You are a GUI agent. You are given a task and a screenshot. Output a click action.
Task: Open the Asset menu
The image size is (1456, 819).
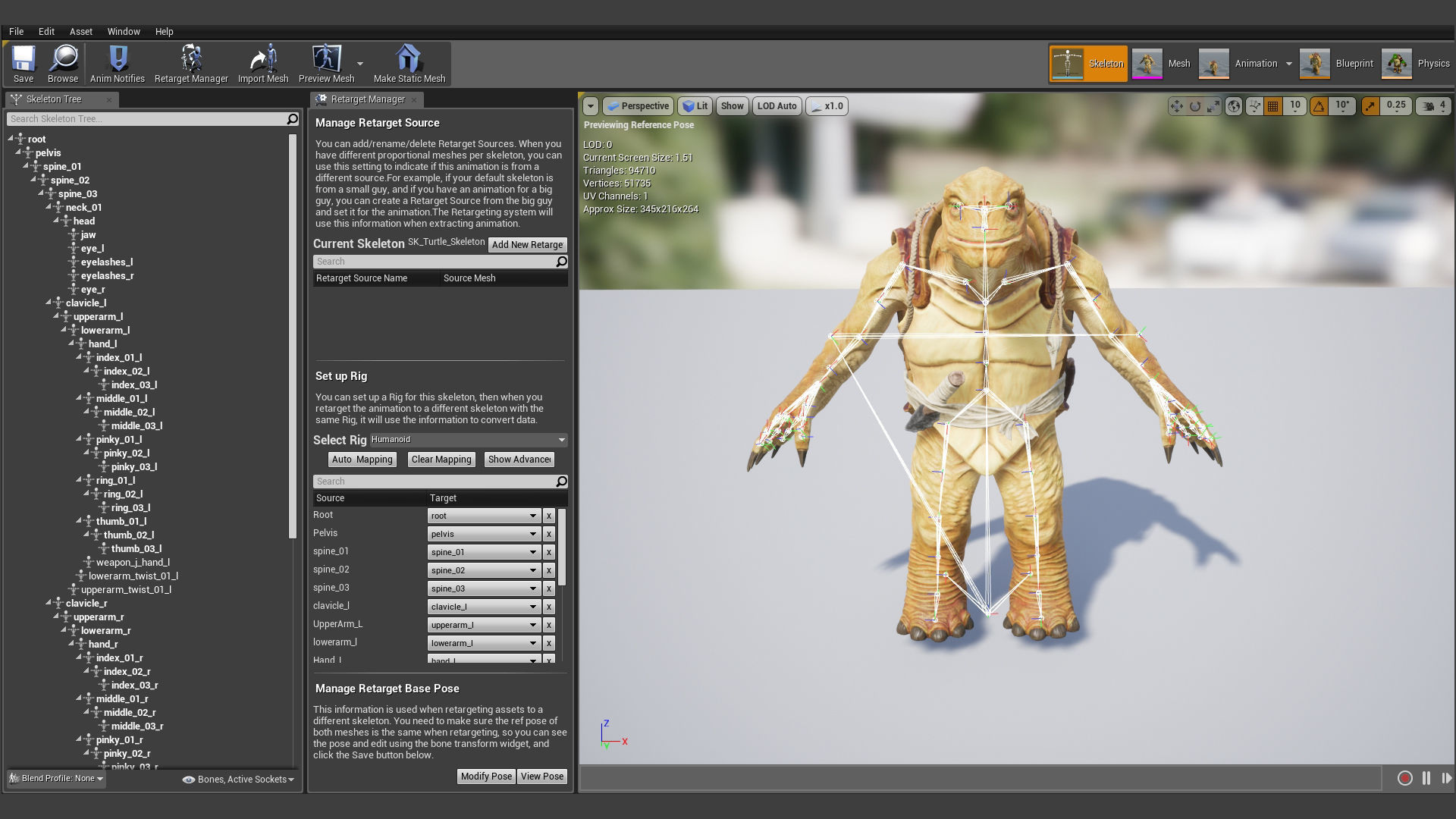click(x=80, y=32)
